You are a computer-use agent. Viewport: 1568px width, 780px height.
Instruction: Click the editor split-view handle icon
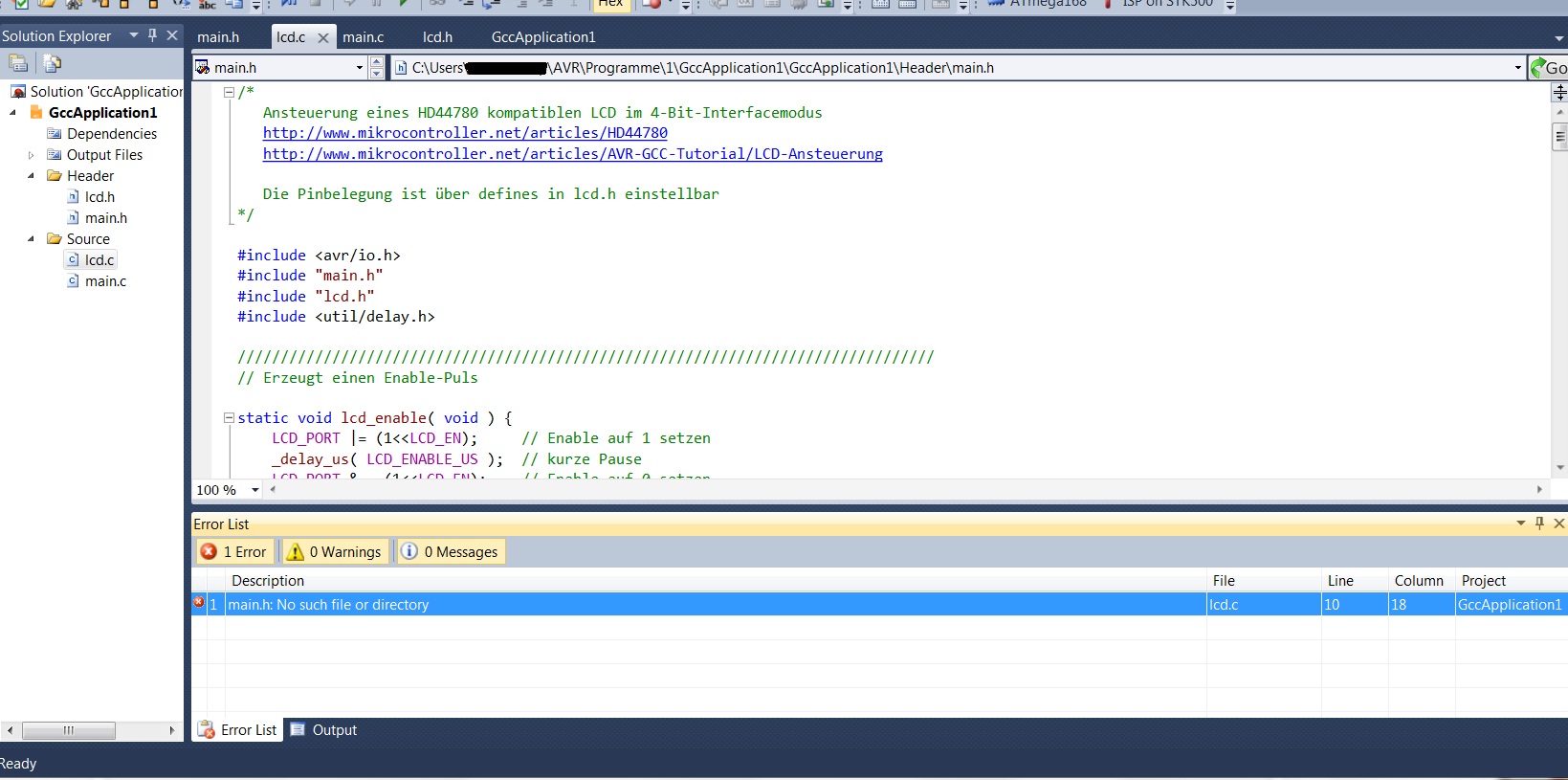1559,92
